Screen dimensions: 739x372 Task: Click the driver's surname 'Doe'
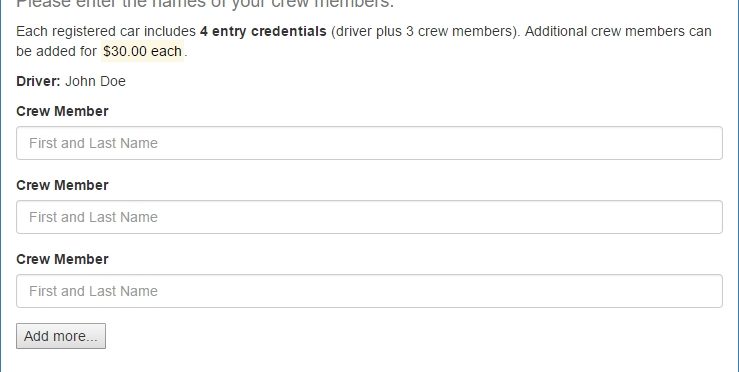(x=113, y=81)
